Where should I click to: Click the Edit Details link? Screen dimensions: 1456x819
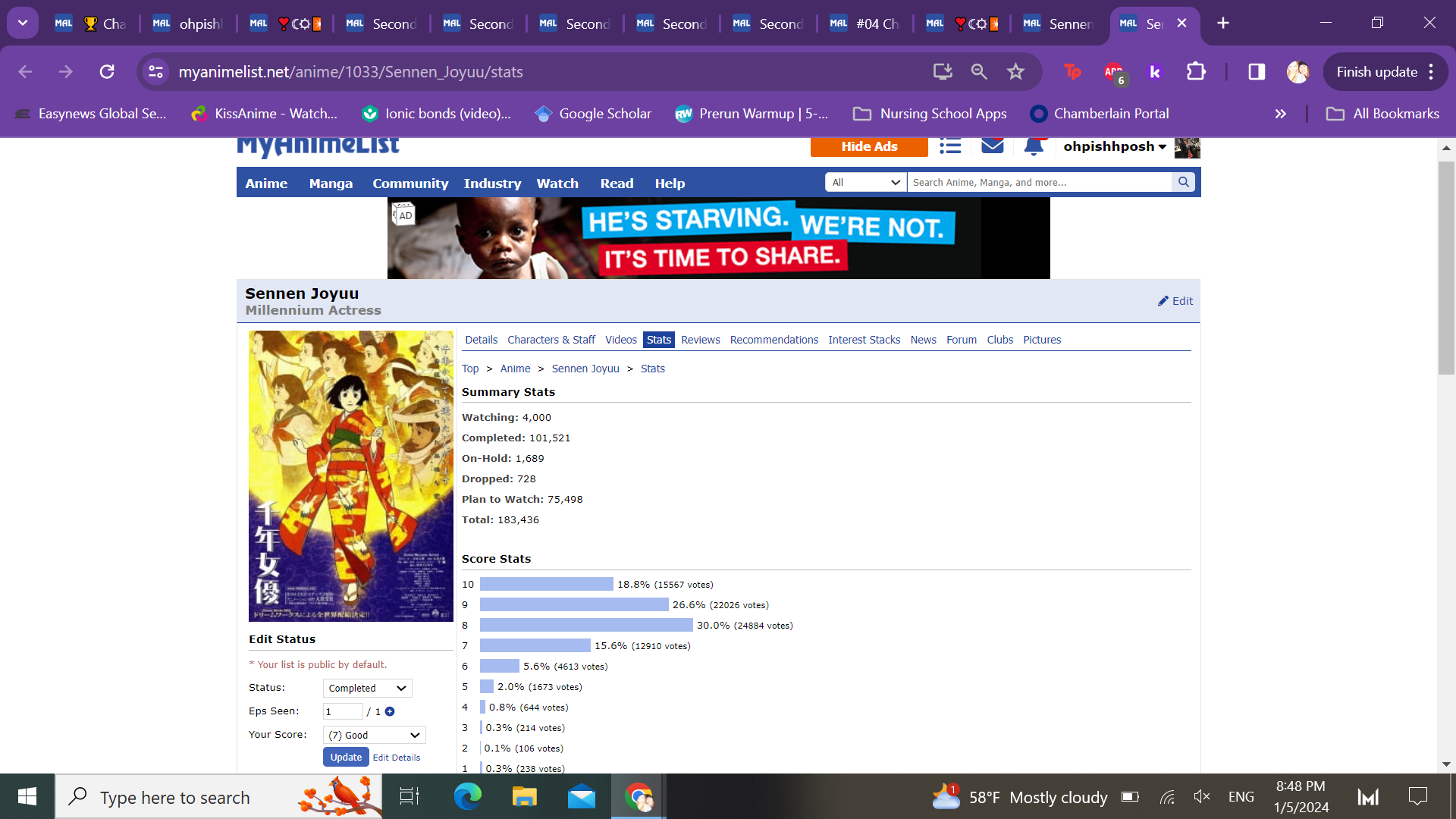tap(397, 758)
